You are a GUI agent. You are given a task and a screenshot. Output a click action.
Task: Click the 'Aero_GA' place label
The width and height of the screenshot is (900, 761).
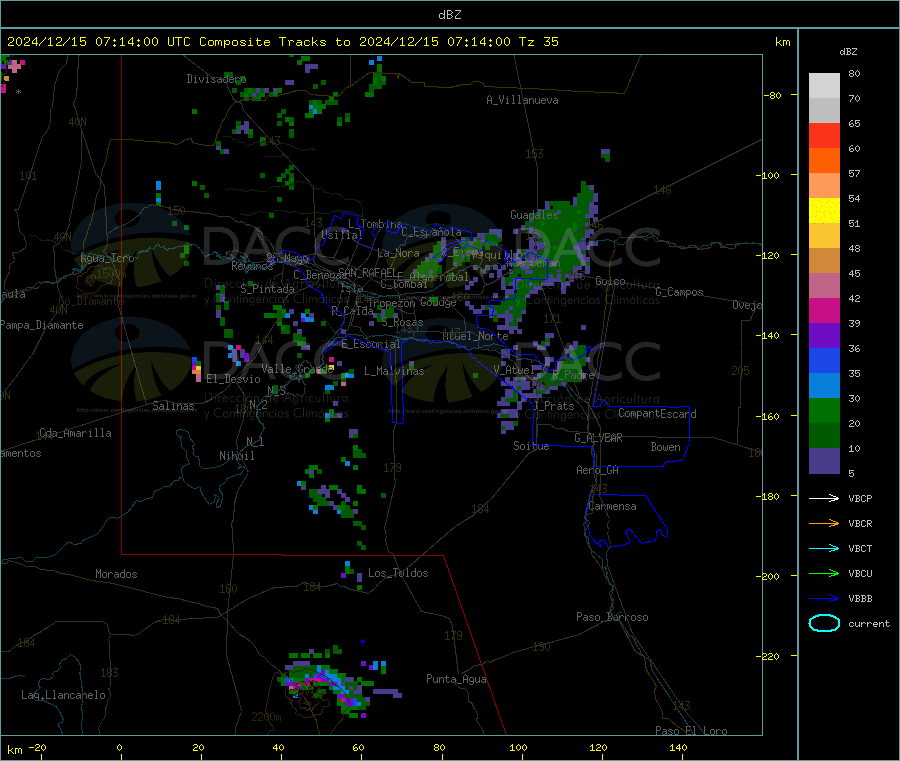597,470
